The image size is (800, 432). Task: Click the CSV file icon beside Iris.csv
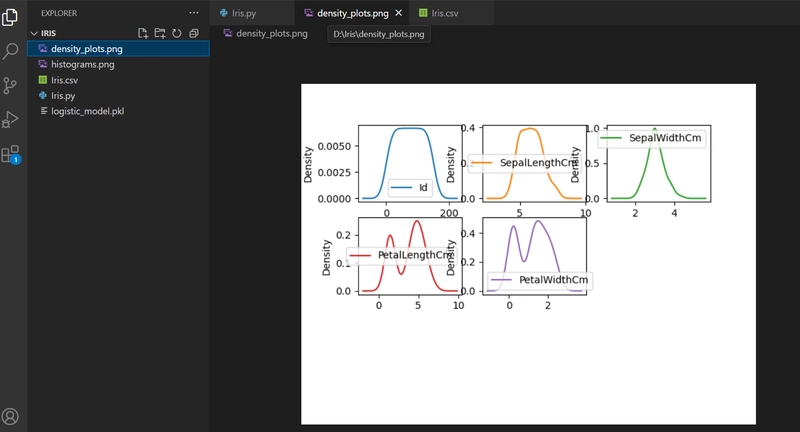point(43,80)
